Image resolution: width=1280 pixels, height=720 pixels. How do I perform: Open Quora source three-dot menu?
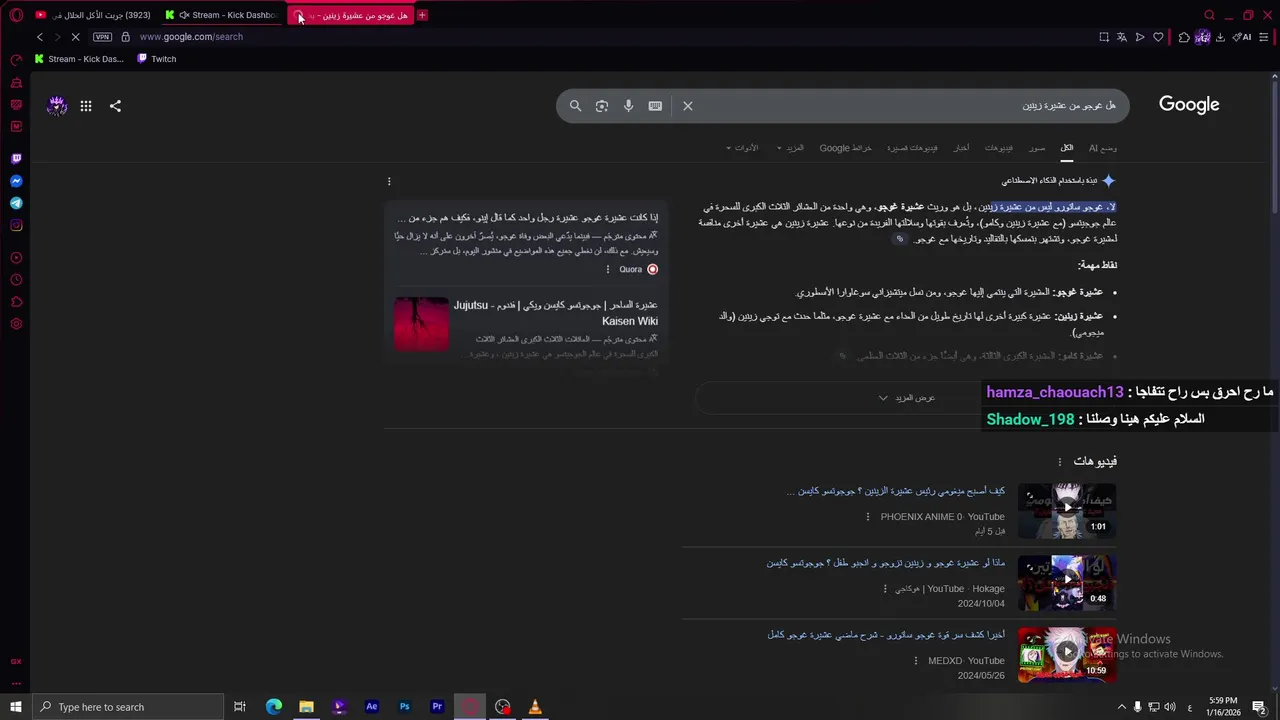pyautogui.click(x=607, y=269)
